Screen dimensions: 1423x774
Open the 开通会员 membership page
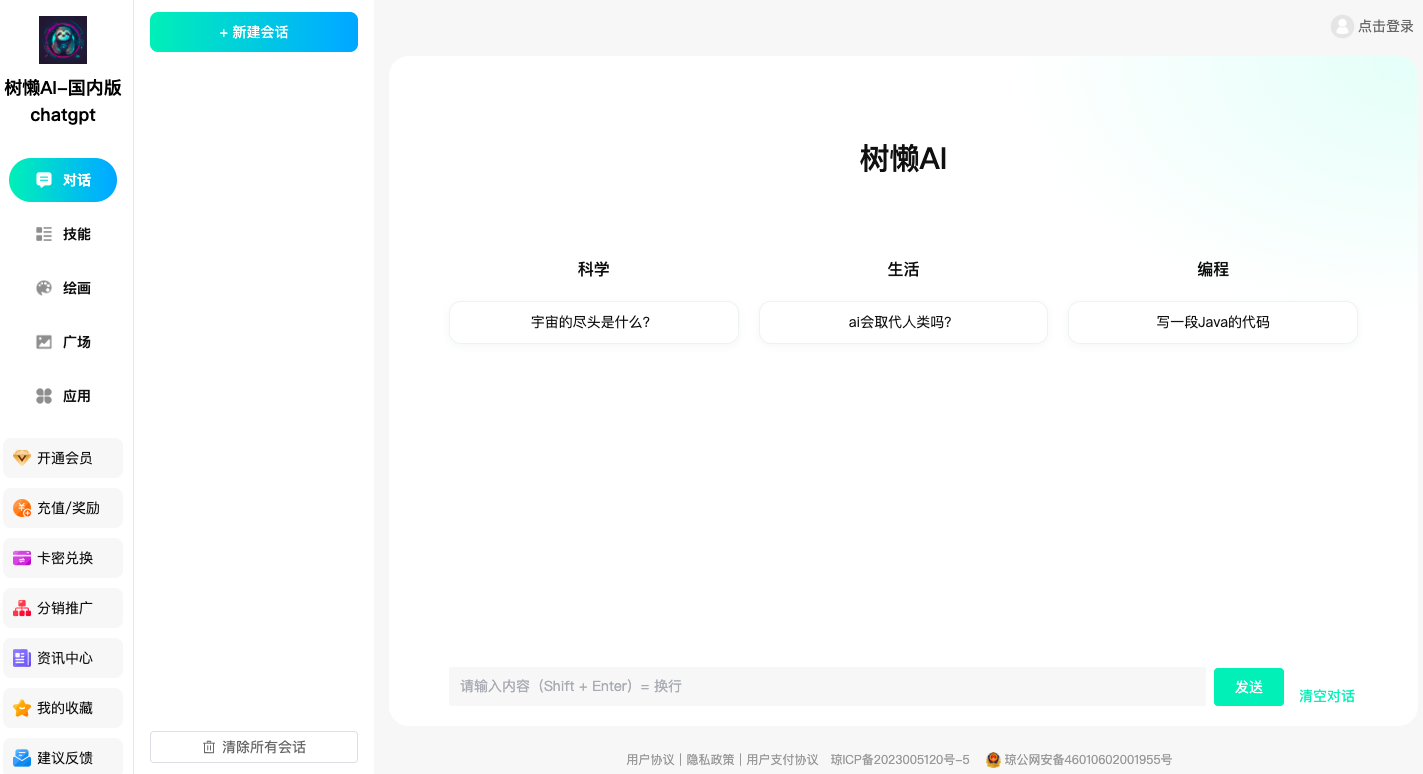63,458
